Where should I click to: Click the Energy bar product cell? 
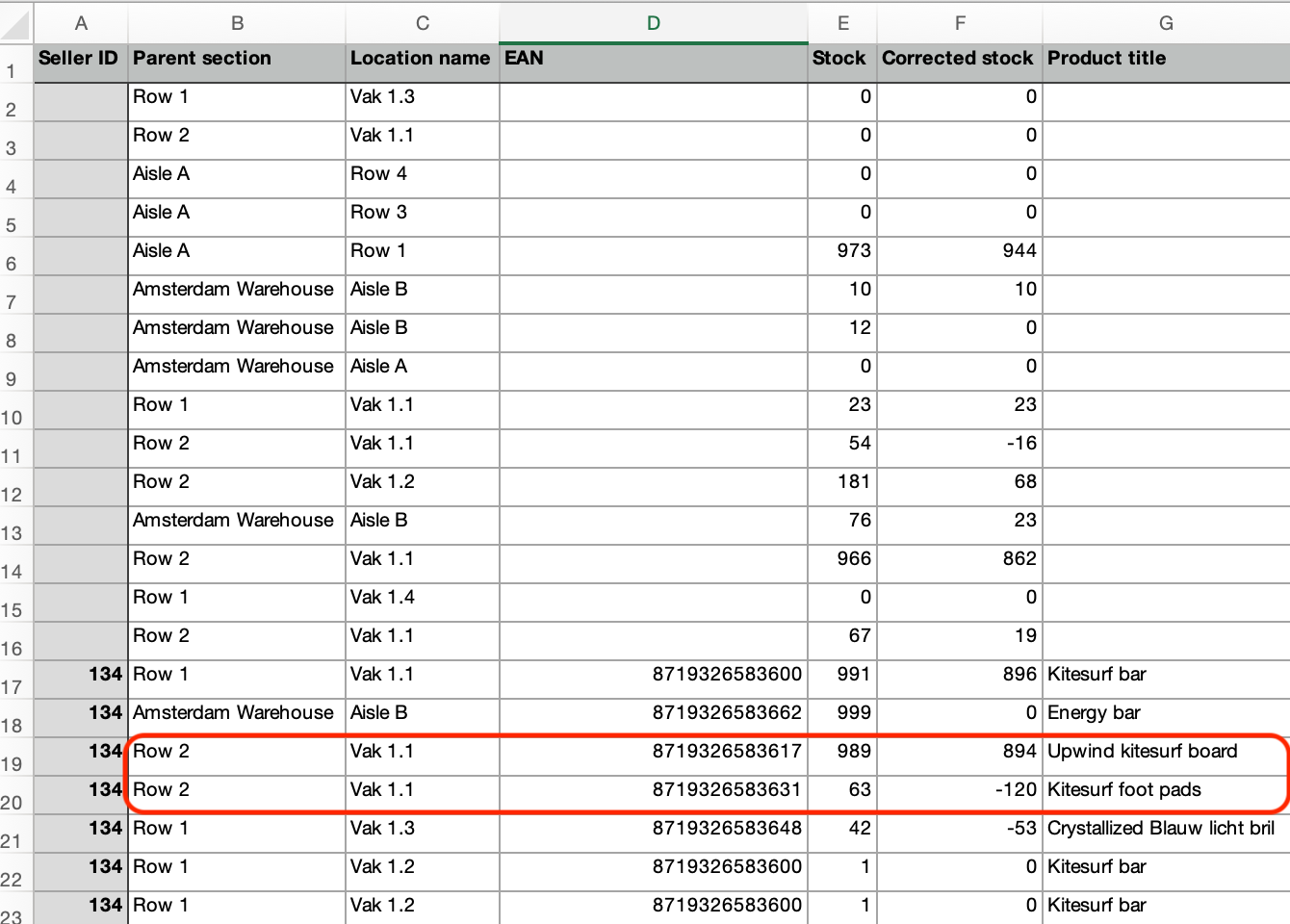pos(1166,718)
